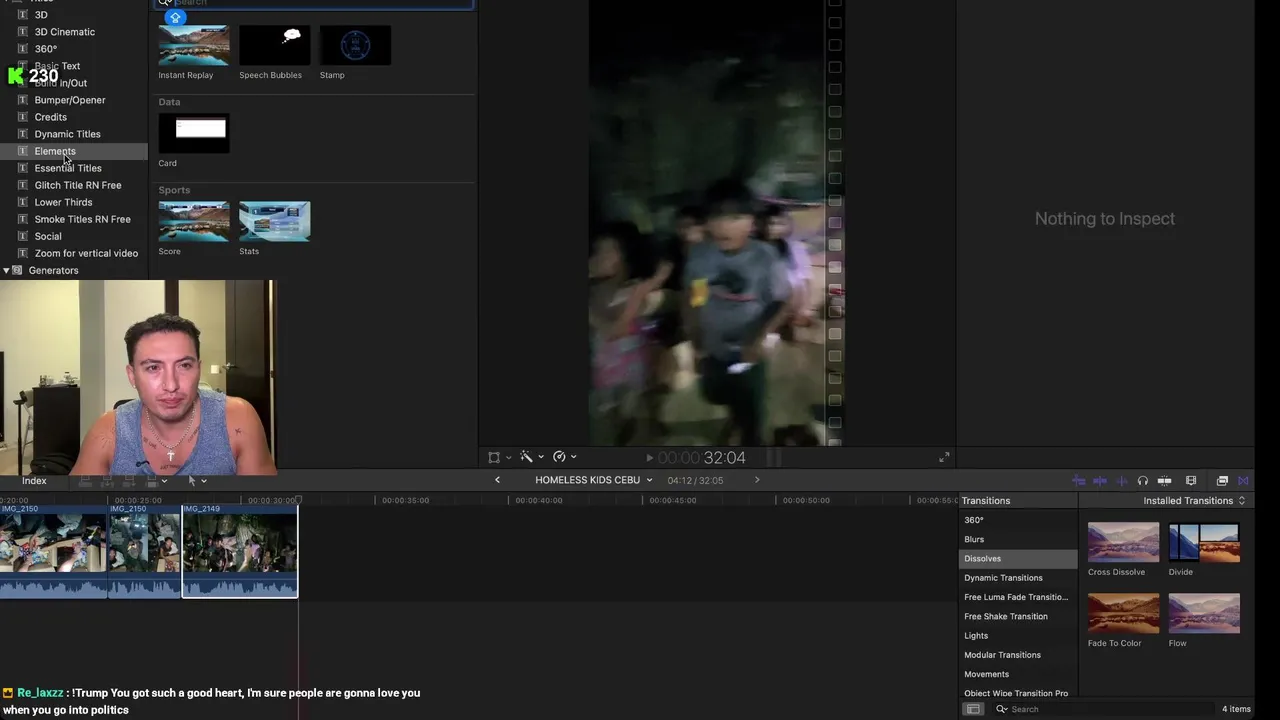The image size is (1280, 720).
Task: Select the Stamp title thumbnail
Action: click(x=355, y=46)
